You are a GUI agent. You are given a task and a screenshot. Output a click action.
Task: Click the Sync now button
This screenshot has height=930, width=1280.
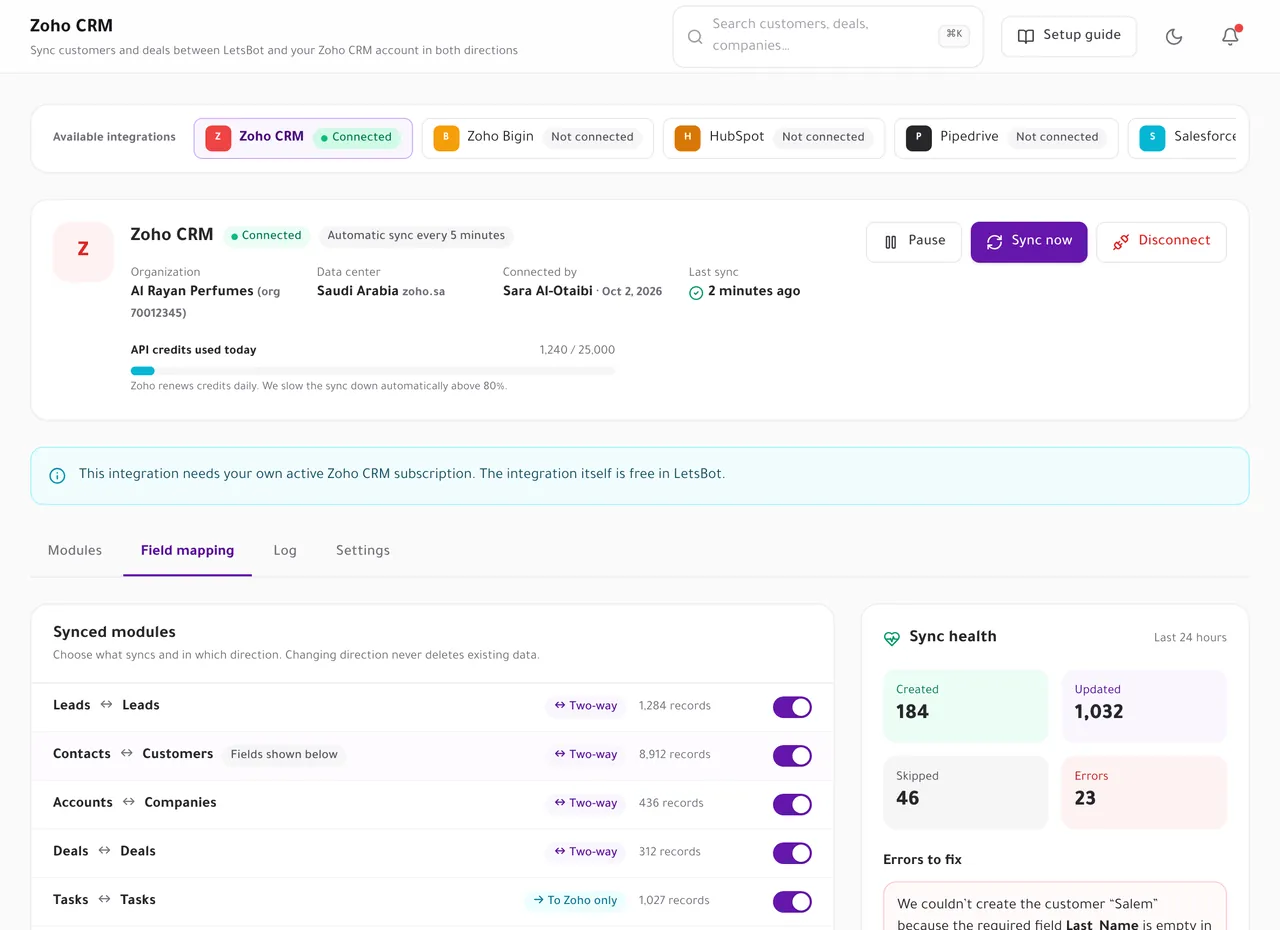pos(1029,242)
